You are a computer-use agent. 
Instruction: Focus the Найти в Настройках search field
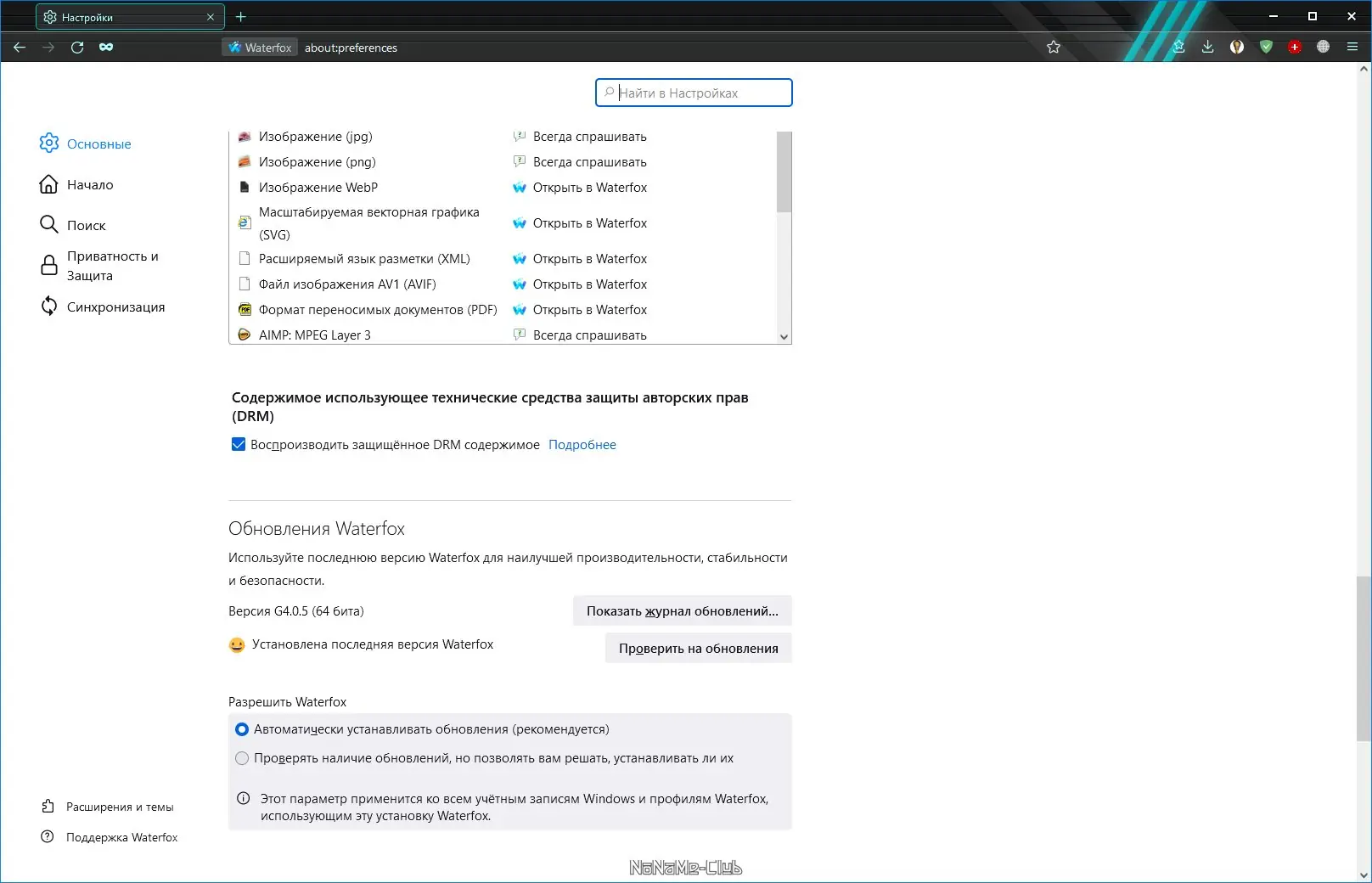point(694,93)
